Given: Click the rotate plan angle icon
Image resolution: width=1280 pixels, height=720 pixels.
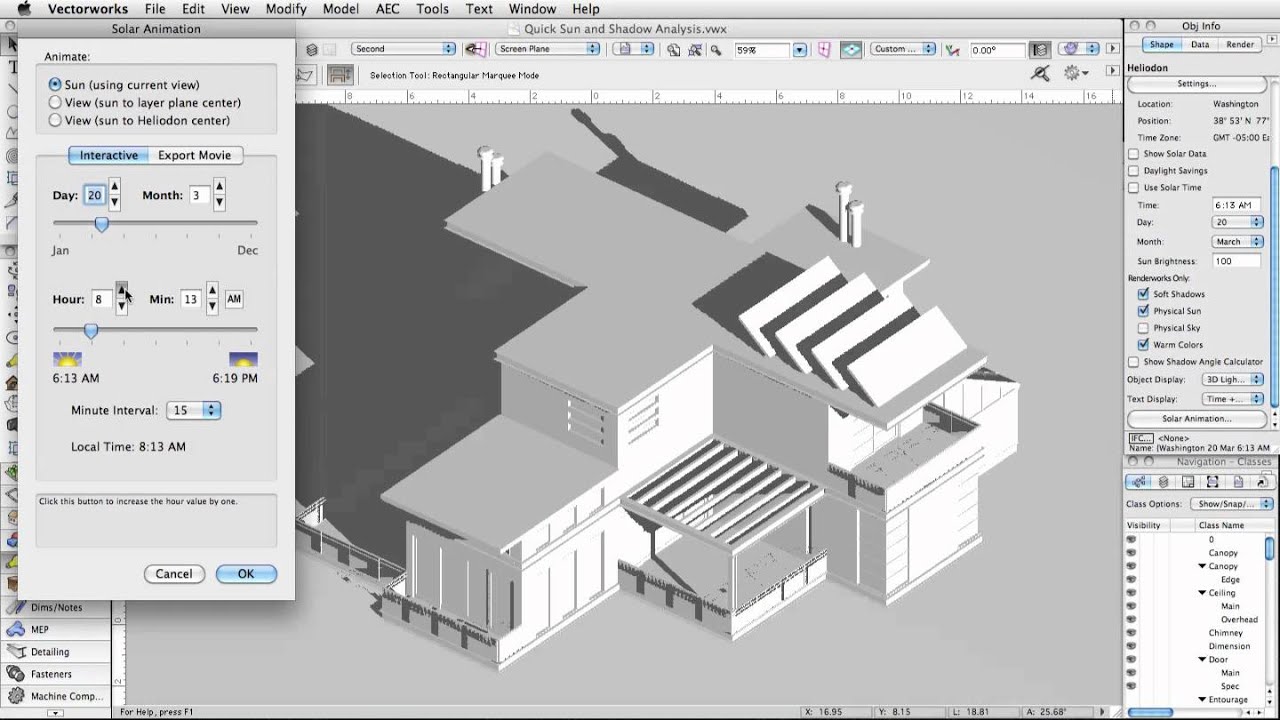Looking at the screenshot, I should coord(953,49).
